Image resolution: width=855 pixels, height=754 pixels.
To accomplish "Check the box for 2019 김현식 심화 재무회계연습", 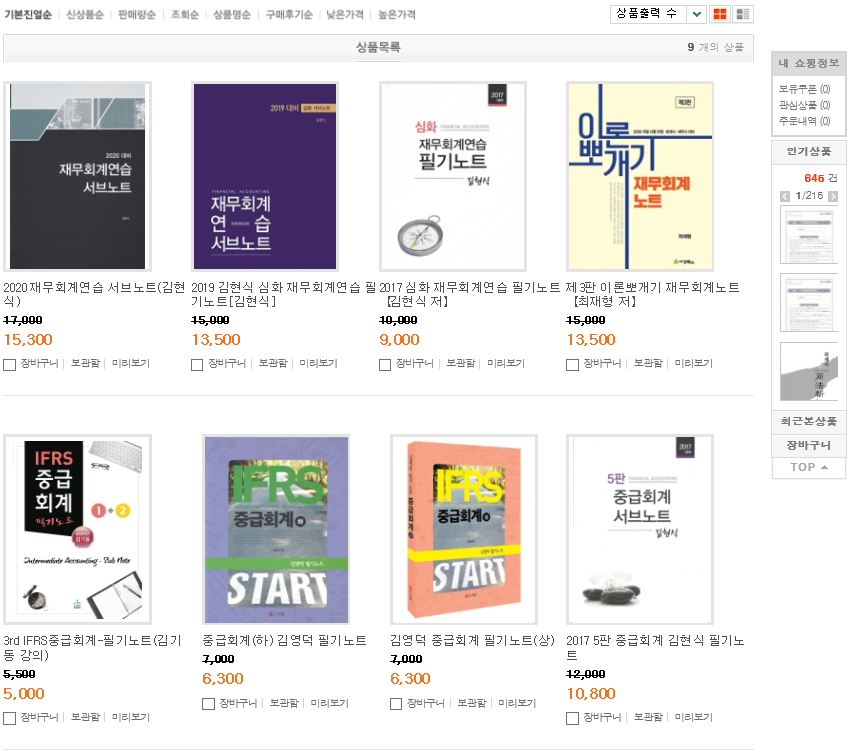I will (x=197, y=365).
